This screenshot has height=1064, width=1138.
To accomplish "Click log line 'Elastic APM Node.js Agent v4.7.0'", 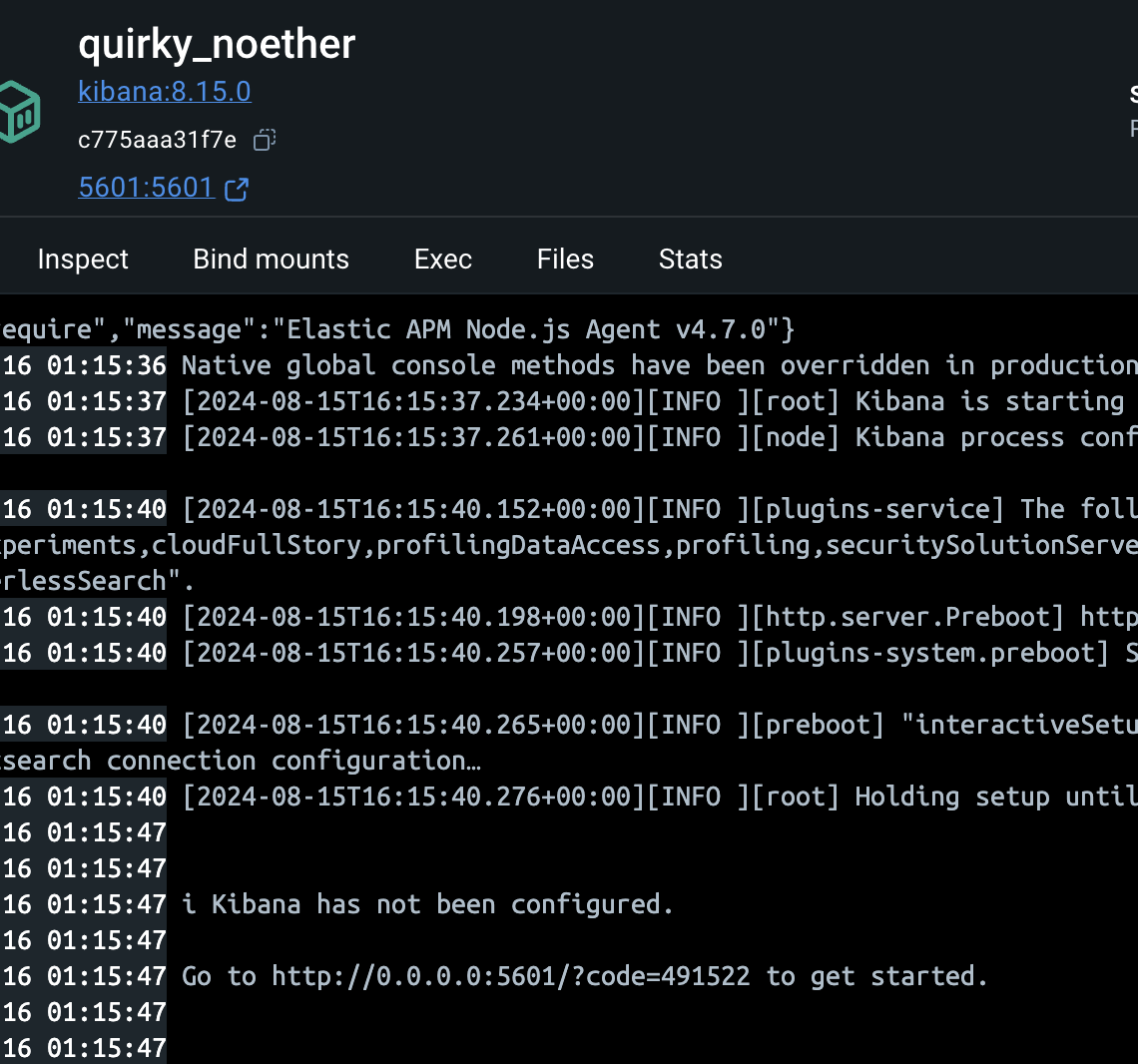I will click(397, 329).
